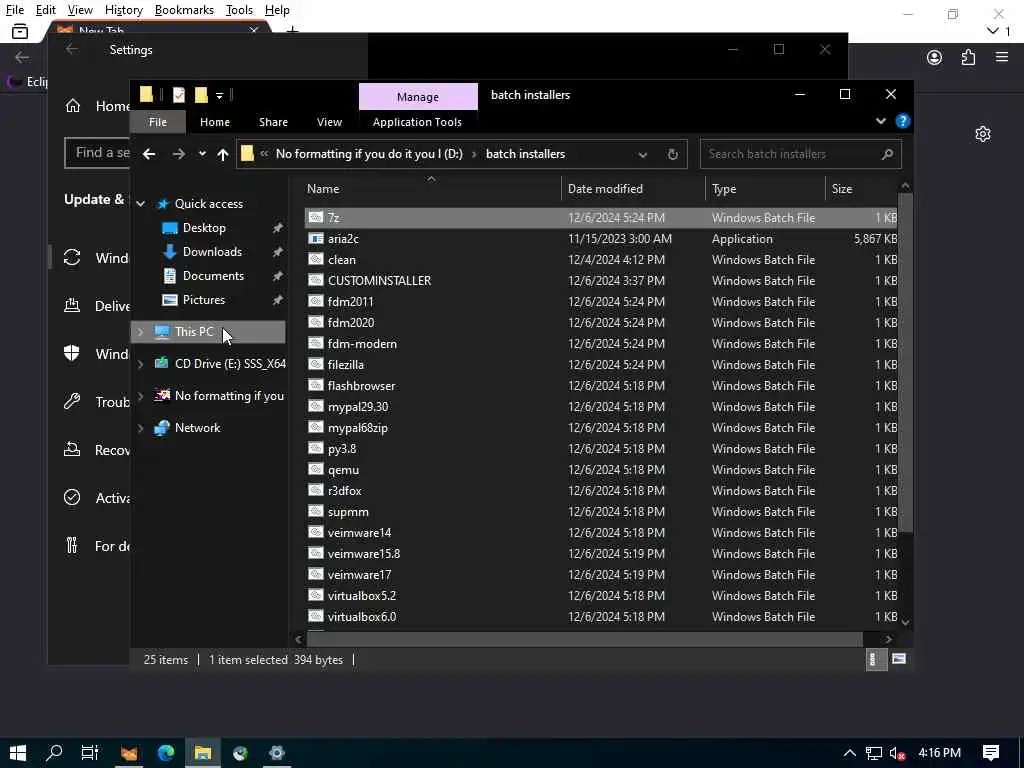Open Firefox Tools menu
Screen dimensions: 1024x768
pos(239,10)
